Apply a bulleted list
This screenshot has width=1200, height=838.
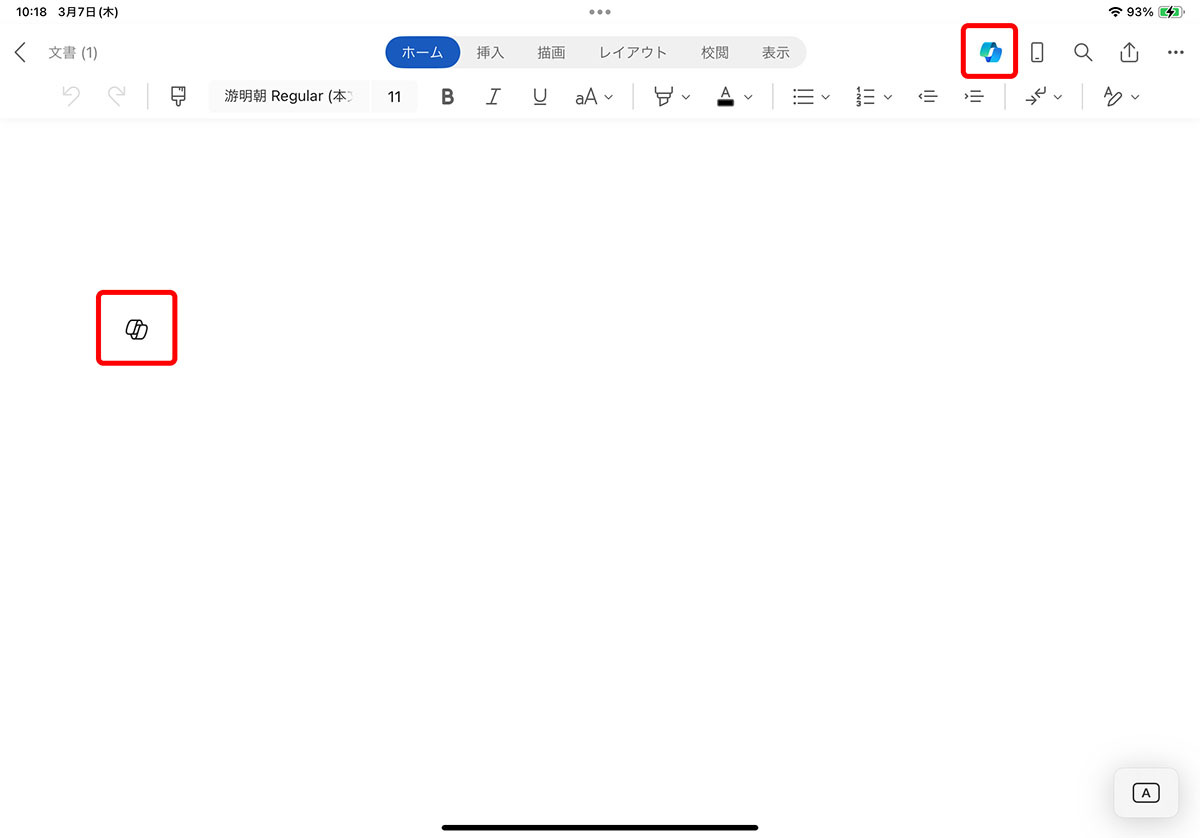[802, 96]
